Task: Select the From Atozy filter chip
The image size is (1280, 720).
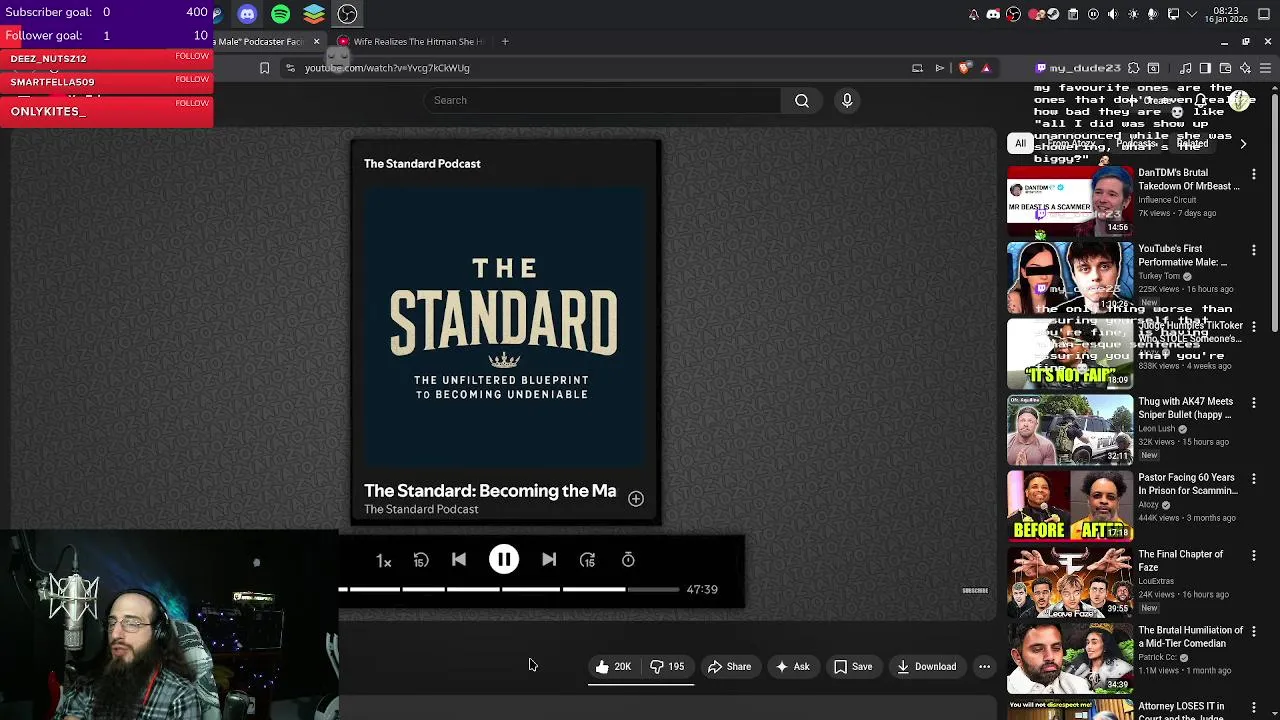Action: 1071,144
